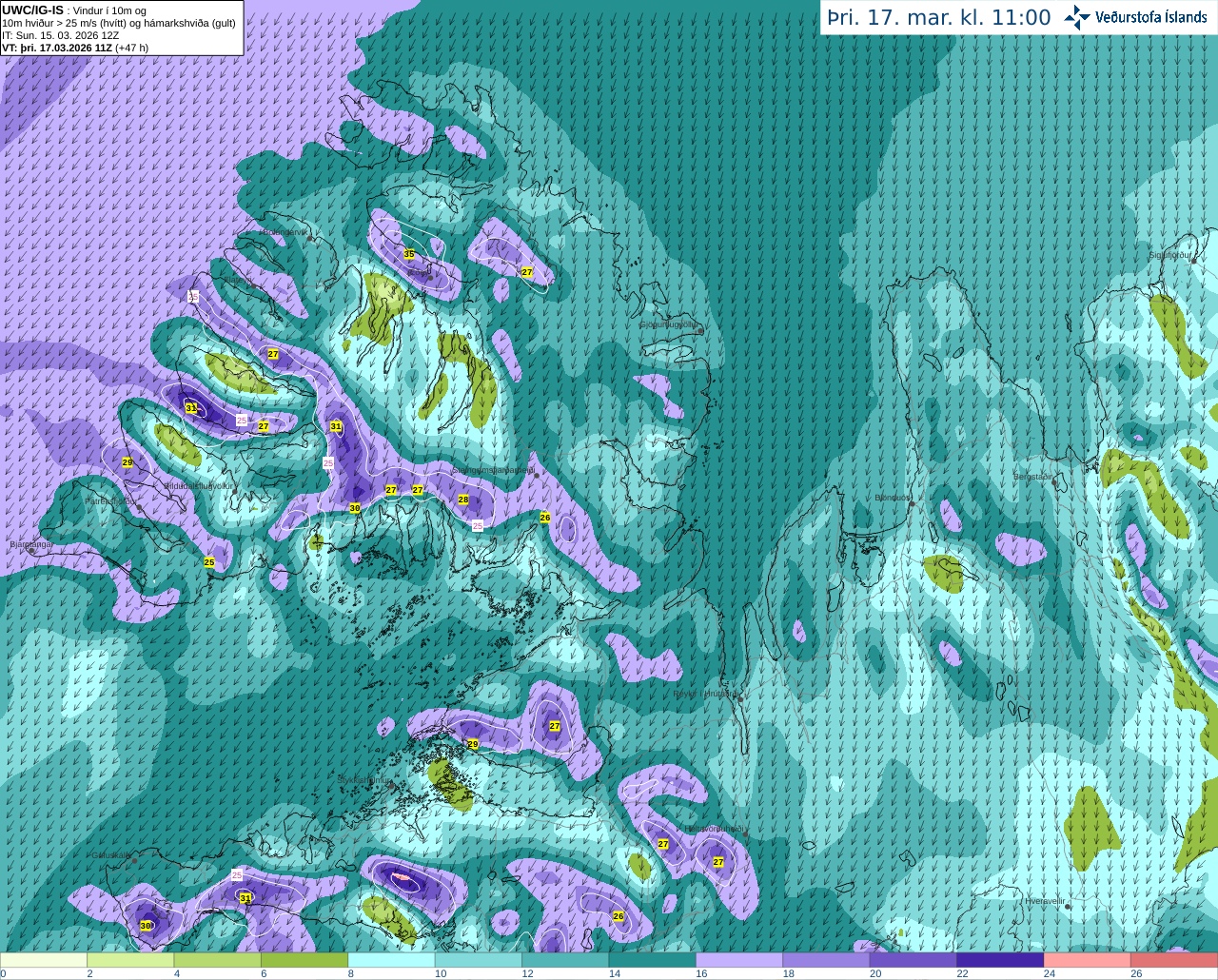Click the olive green 6–8 legend swatch
The image size is (1218, 980).
(x=304, y=960)
